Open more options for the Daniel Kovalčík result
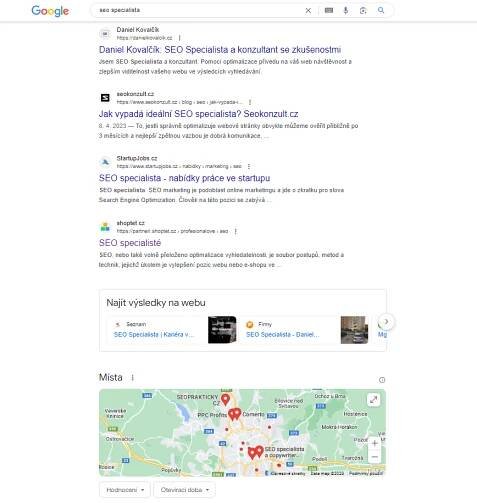The height and width of the screenshot is (503, 477). tap(179, 38)
